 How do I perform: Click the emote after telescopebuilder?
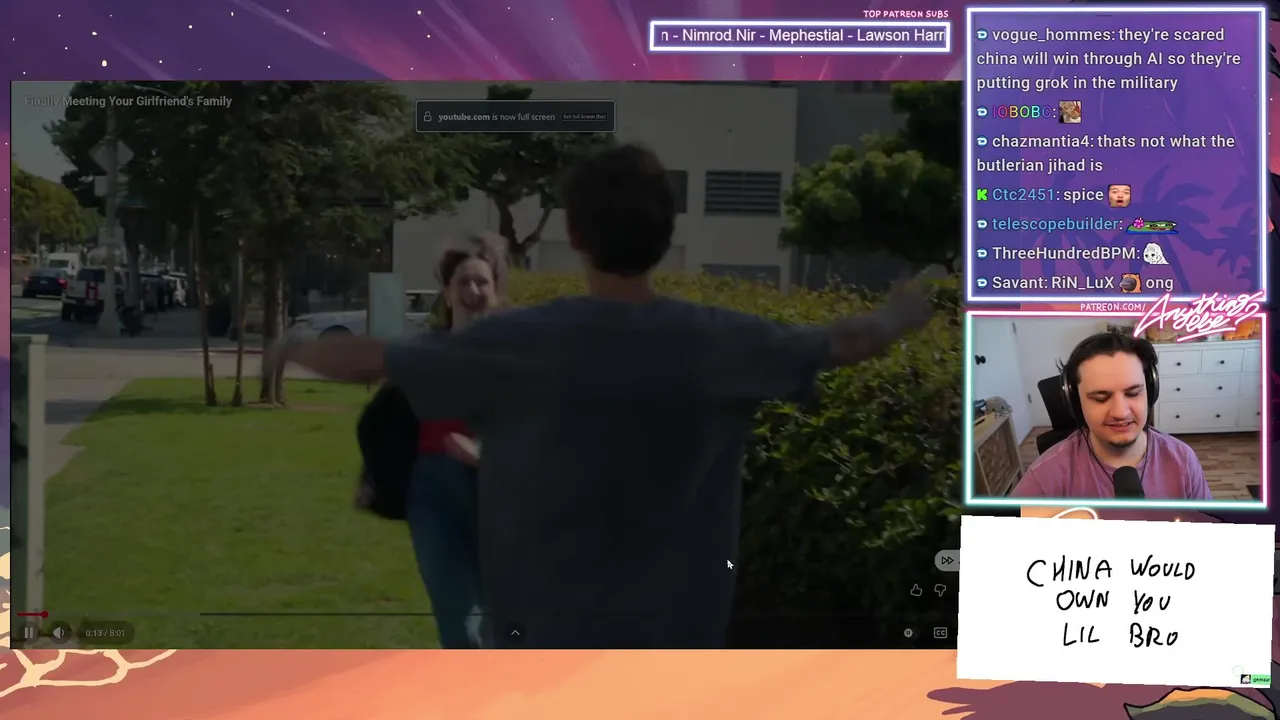(x=1152, y=225)
